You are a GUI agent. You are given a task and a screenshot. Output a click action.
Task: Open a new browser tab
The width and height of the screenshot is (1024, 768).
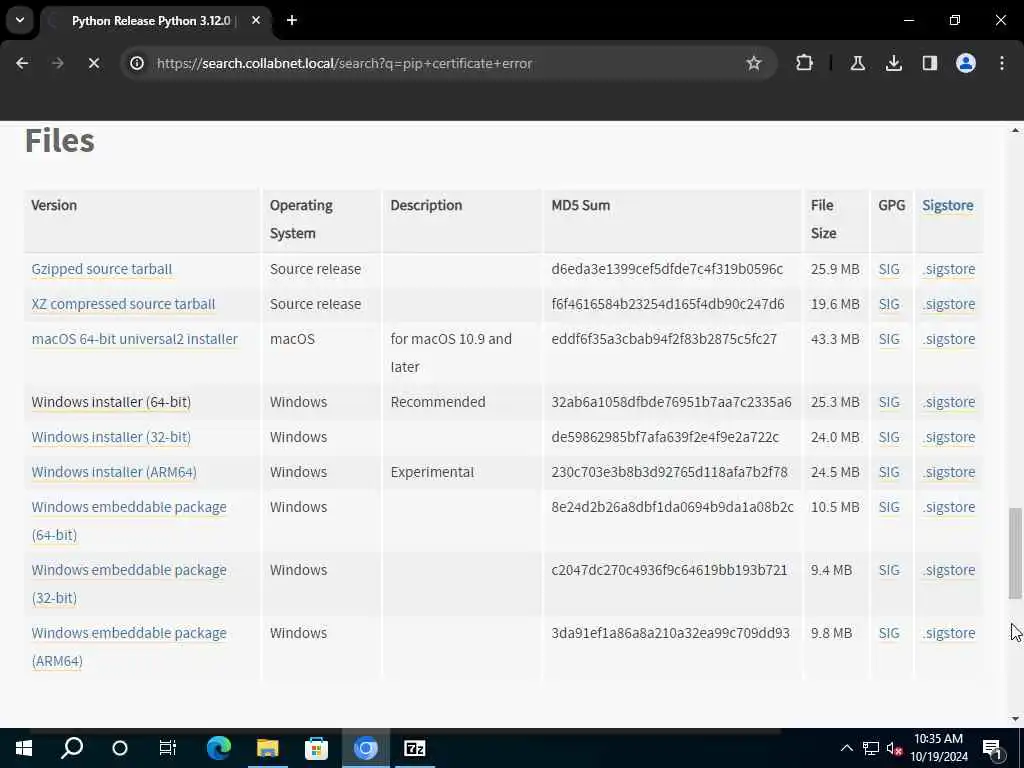[292, 20]
